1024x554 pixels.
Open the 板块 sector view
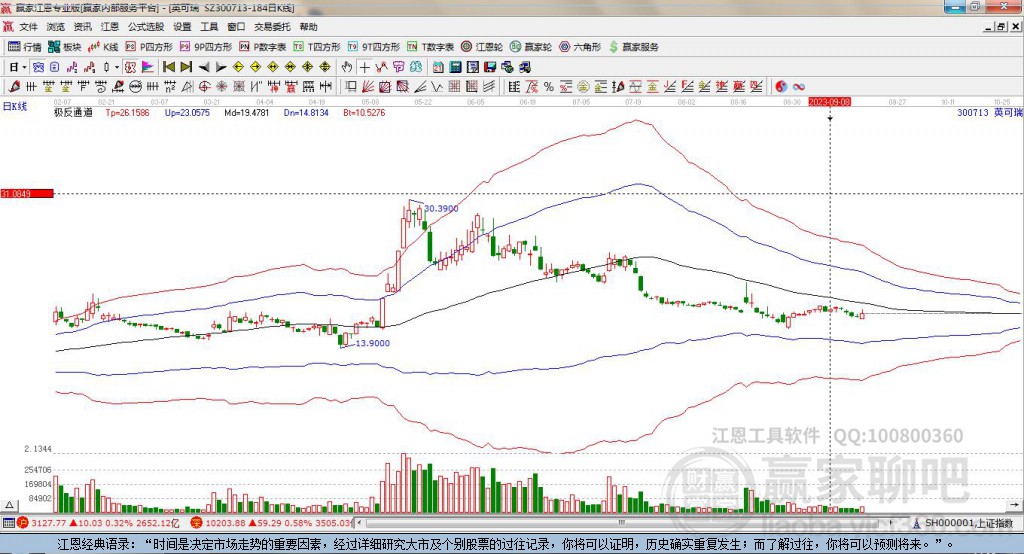[64, 47]
